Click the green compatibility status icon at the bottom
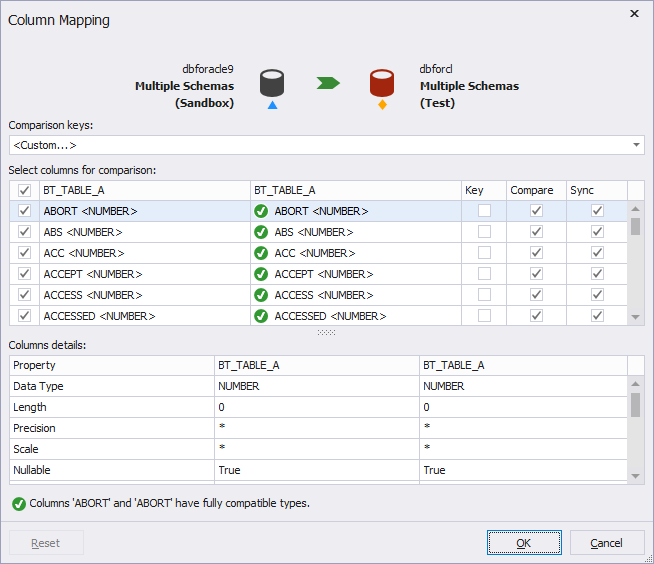Image resolution: width=654 pixels, height=564 pixels. (19, 504)
